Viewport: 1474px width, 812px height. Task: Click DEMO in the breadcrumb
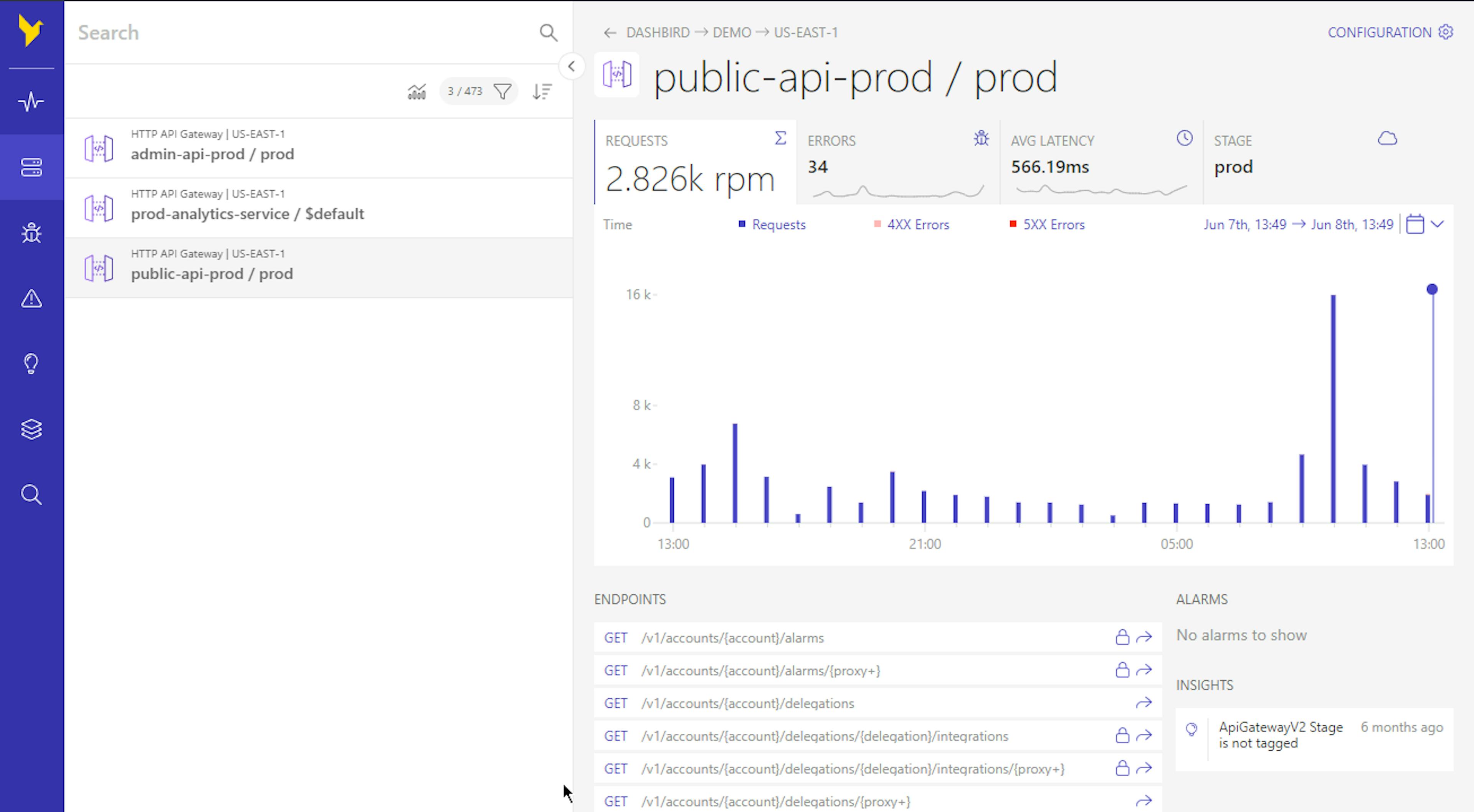coord(732,33)
